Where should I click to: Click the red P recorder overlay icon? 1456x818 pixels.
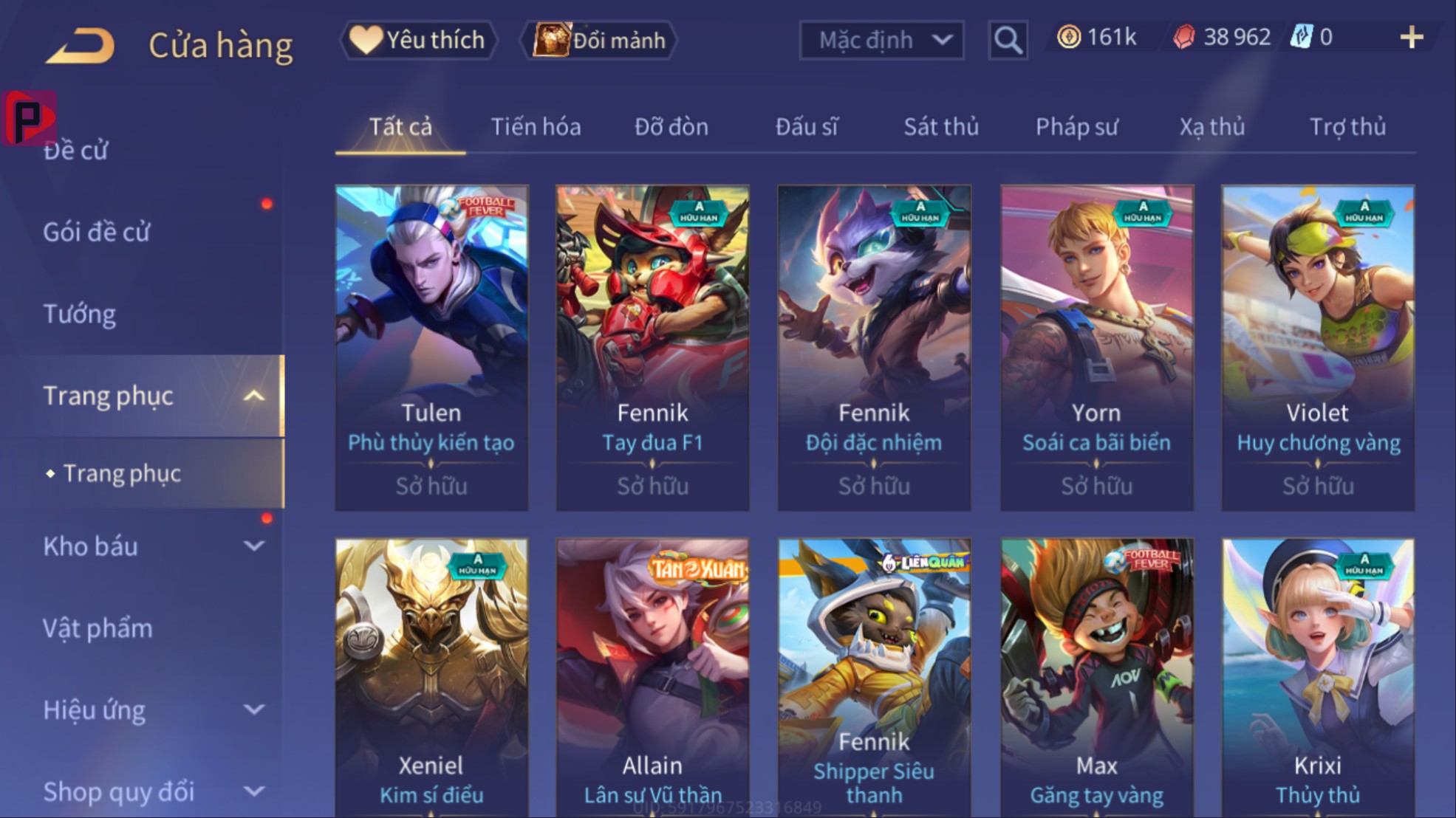(28, 118)
